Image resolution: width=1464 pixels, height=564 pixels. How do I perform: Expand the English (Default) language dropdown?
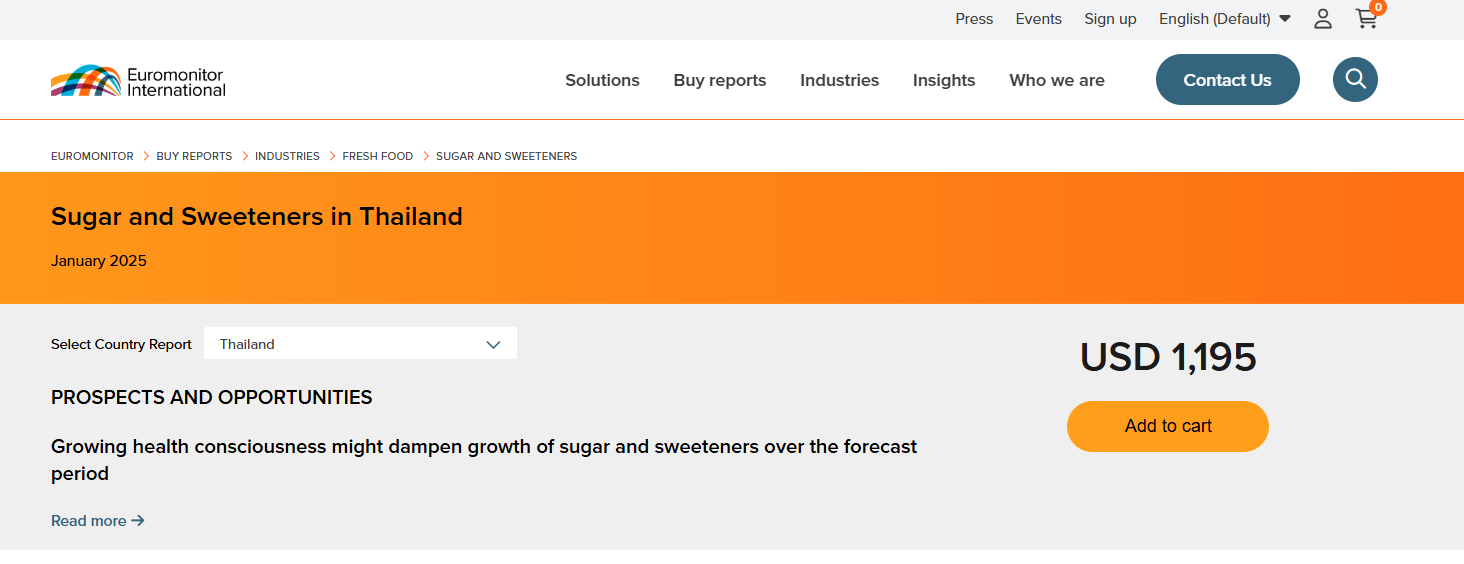click(1224, 19)
